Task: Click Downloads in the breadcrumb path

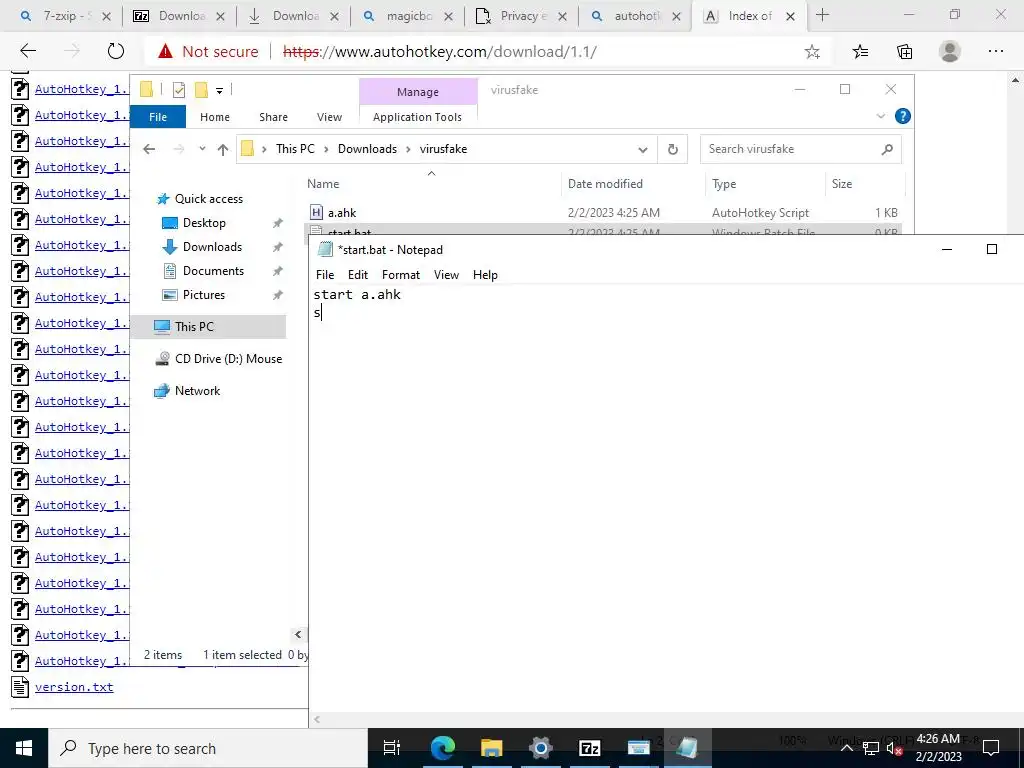Action: tap(367, 149)
